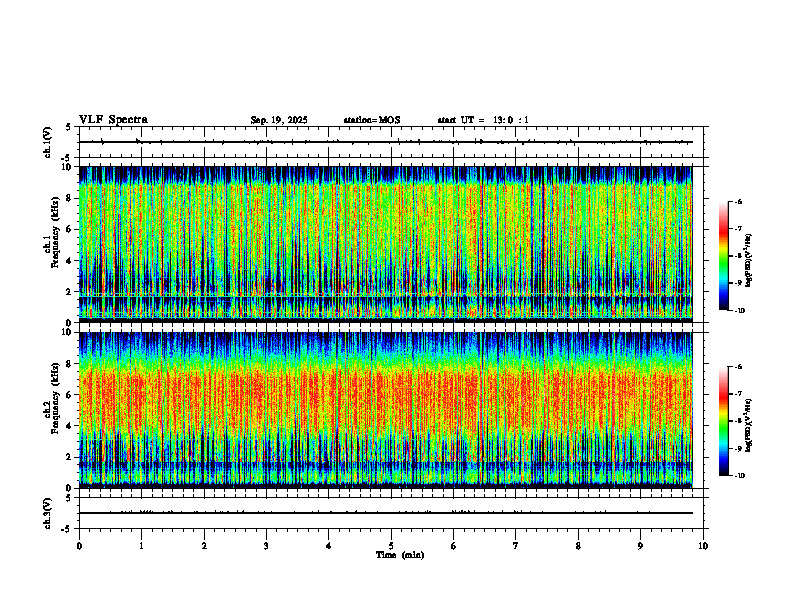The height and width of the screenshot is (612, 792).
Task: Click the red 6 kHz band in ch.2 spectrogram
Action: click(x=386, y=395)
